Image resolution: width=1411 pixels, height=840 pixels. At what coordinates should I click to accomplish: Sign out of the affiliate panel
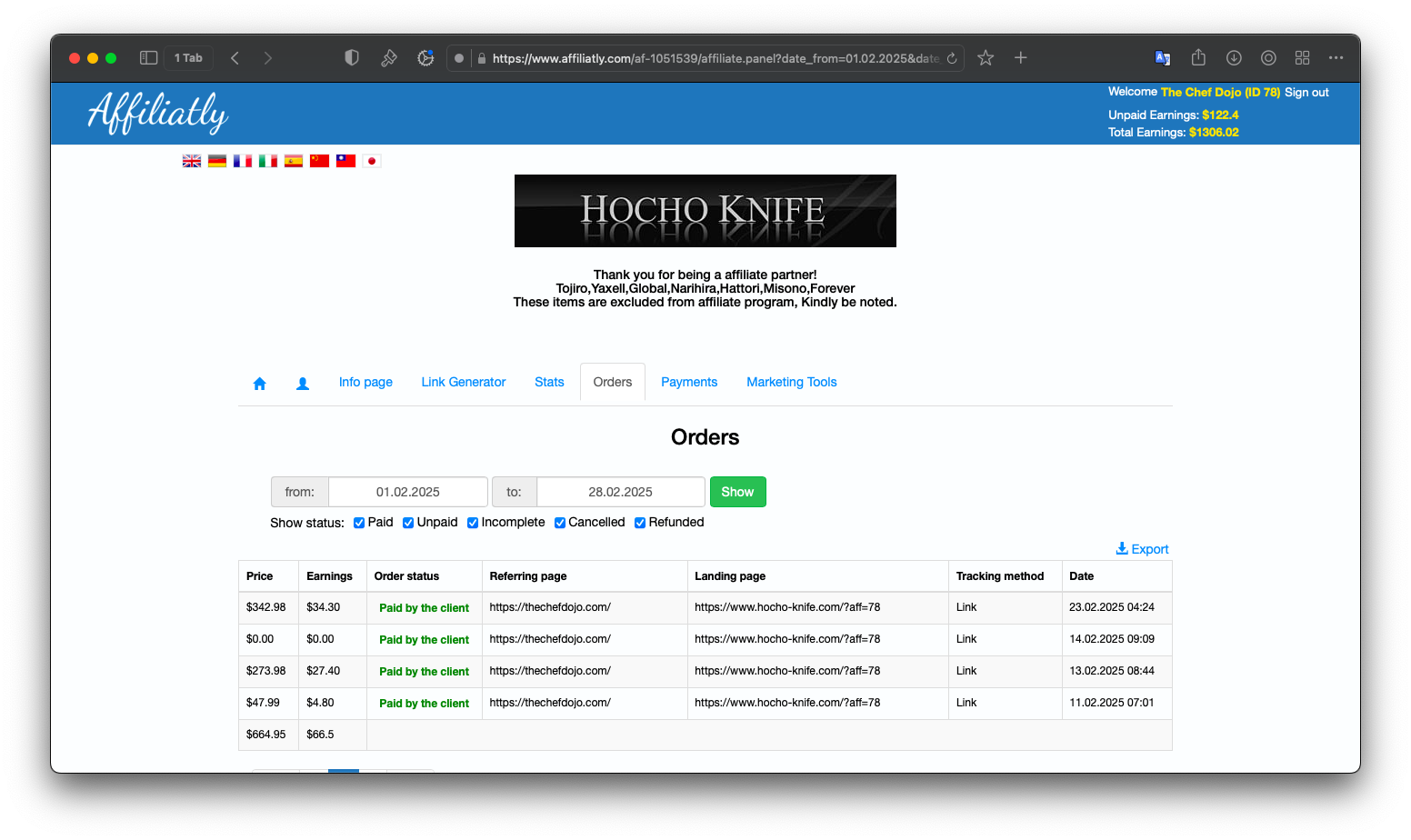coord(1306,92)
